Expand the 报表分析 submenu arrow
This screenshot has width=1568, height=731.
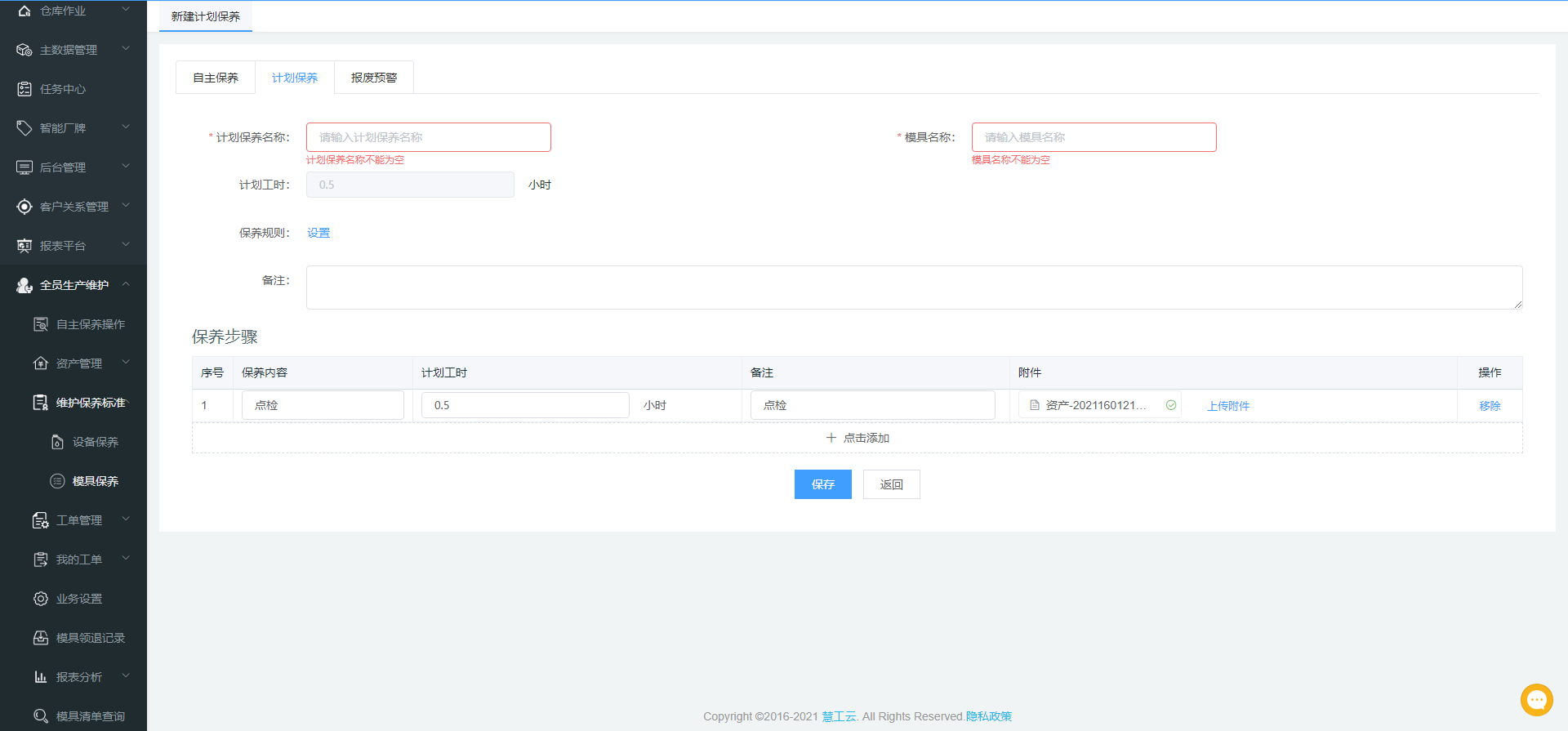pos(126,676)
